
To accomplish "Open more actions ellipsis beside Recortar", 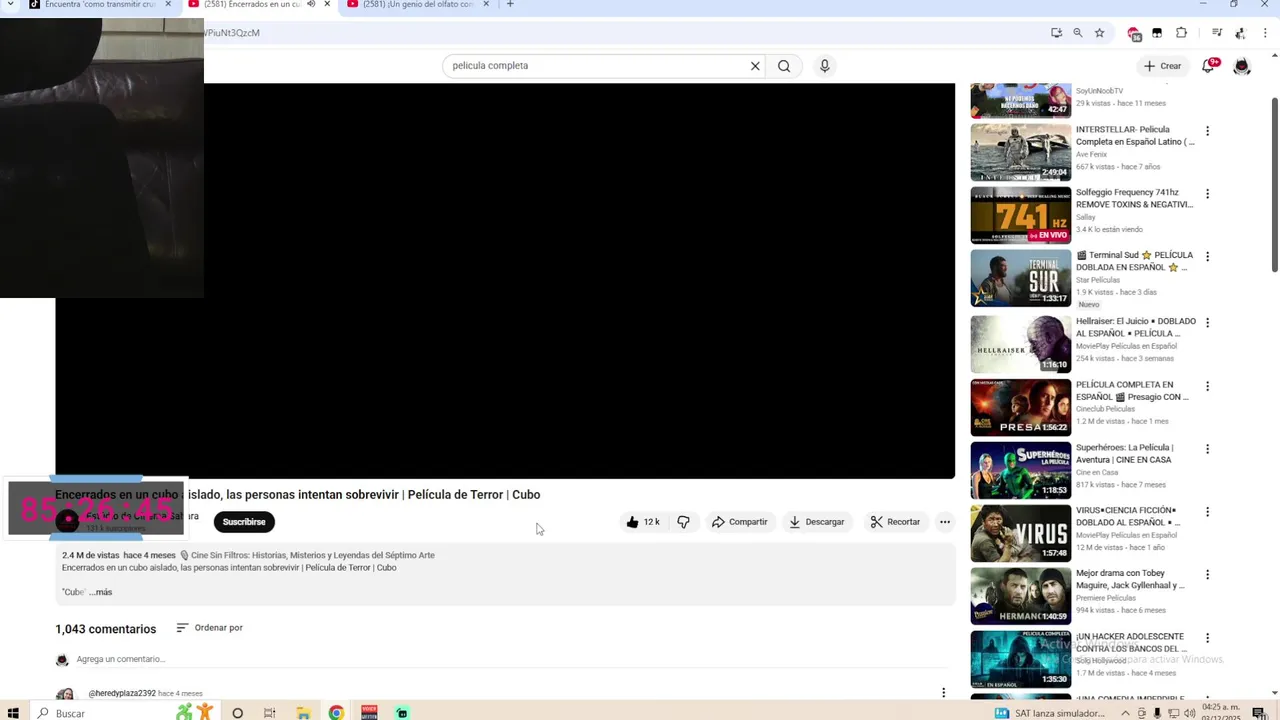I will [945, 522].
